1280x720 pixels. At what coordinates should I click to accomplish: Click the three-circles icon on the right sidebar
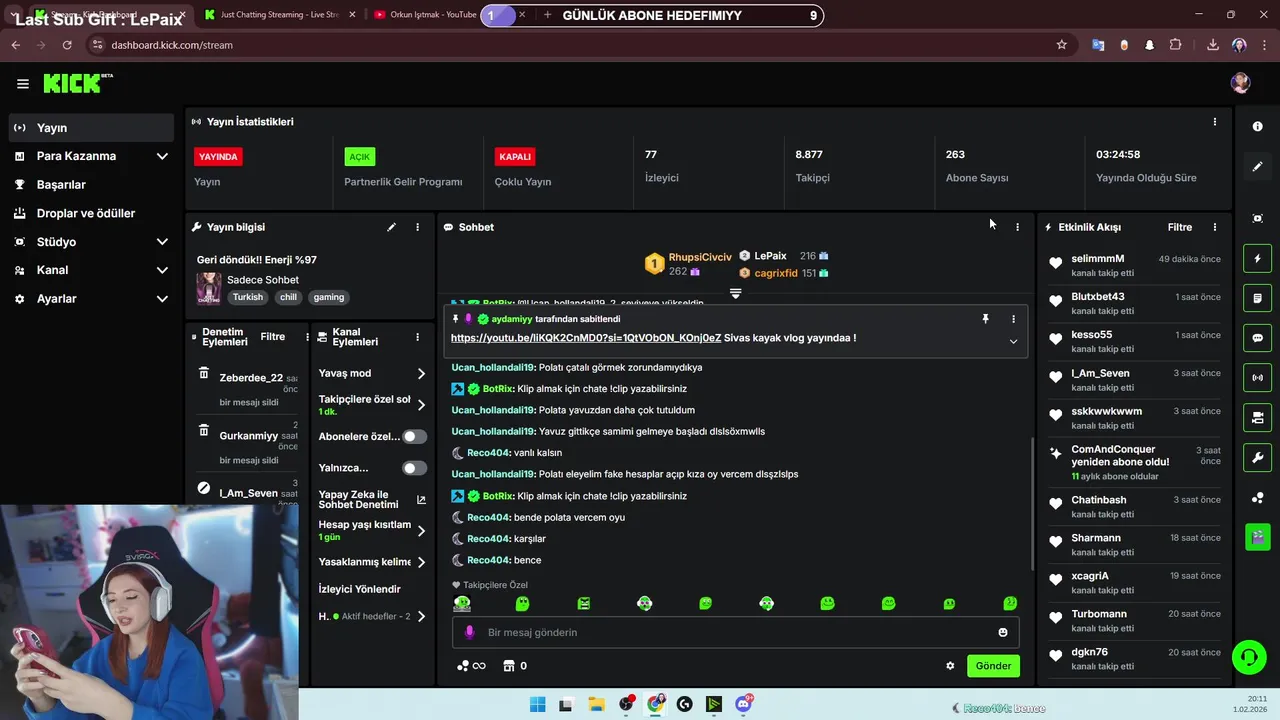pos(1257,498)
